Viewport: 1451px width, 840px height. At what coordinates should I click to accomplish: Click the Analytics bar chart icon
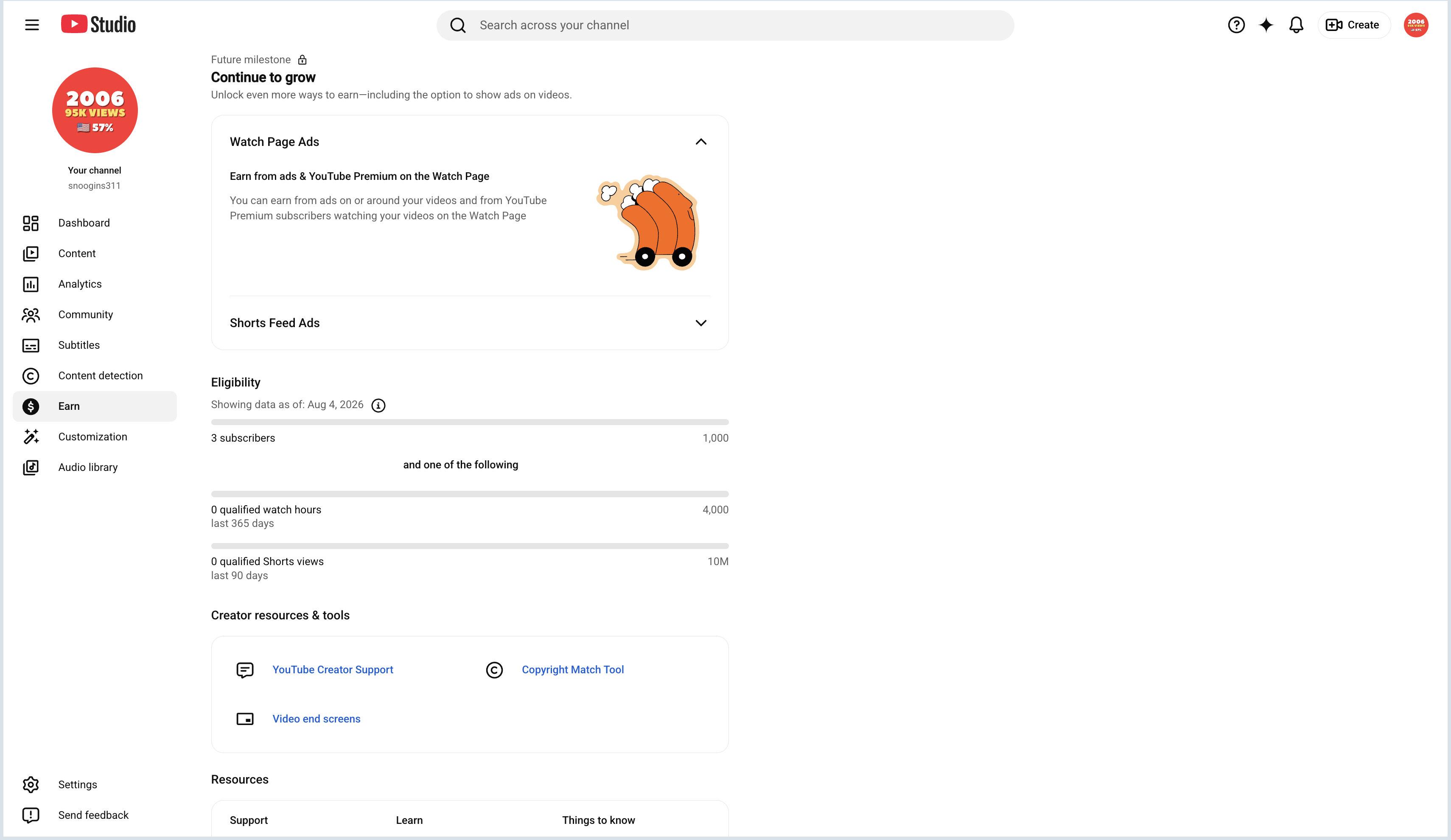pos(31,284)
